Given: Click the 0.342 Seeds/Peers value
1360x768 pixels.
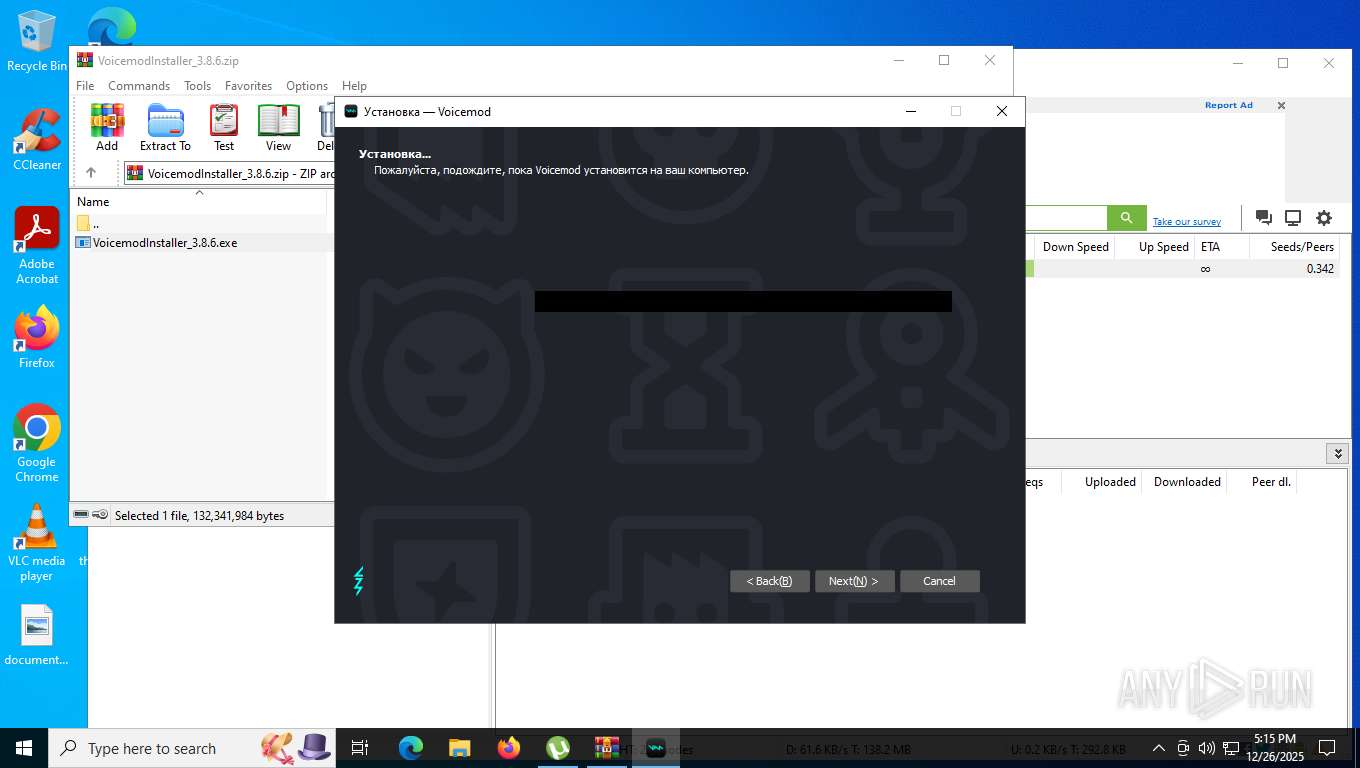Looking at the screenshot, I should (1320, 269).
